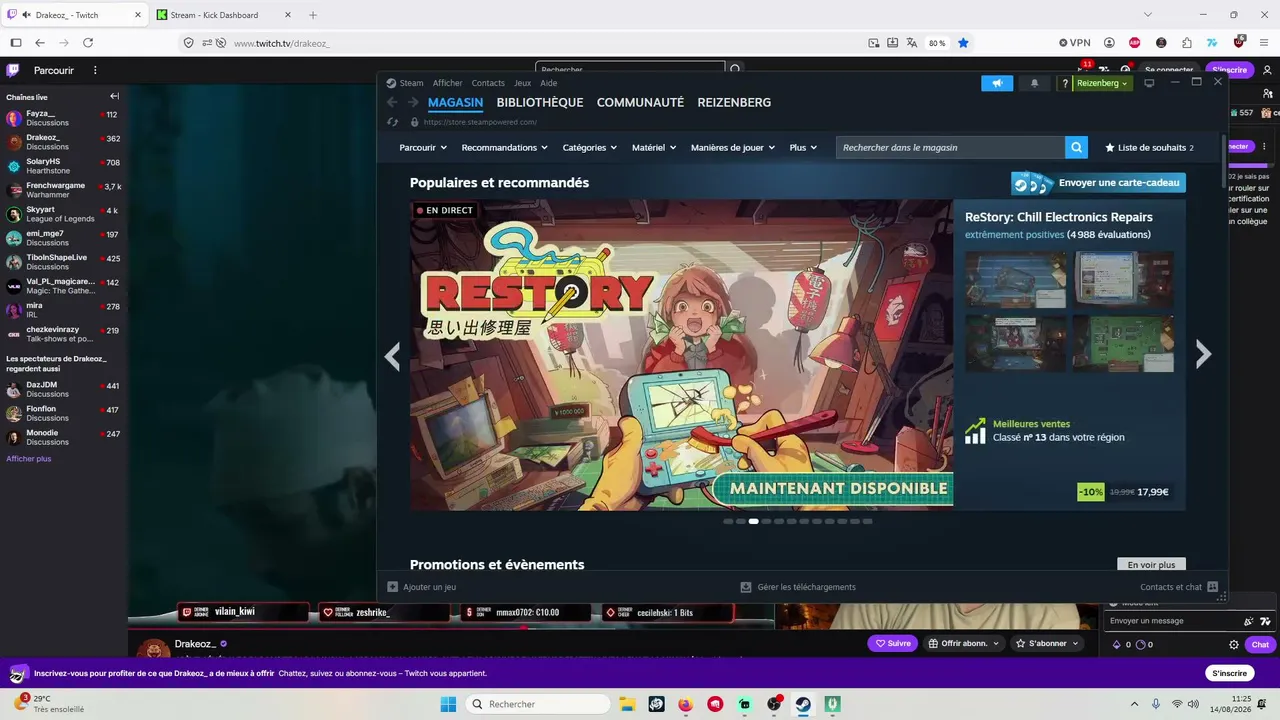The width and height of the screenshot is (1280, 720).
Task: Click Ajouter un jeu in Steam
Action: 422,587
